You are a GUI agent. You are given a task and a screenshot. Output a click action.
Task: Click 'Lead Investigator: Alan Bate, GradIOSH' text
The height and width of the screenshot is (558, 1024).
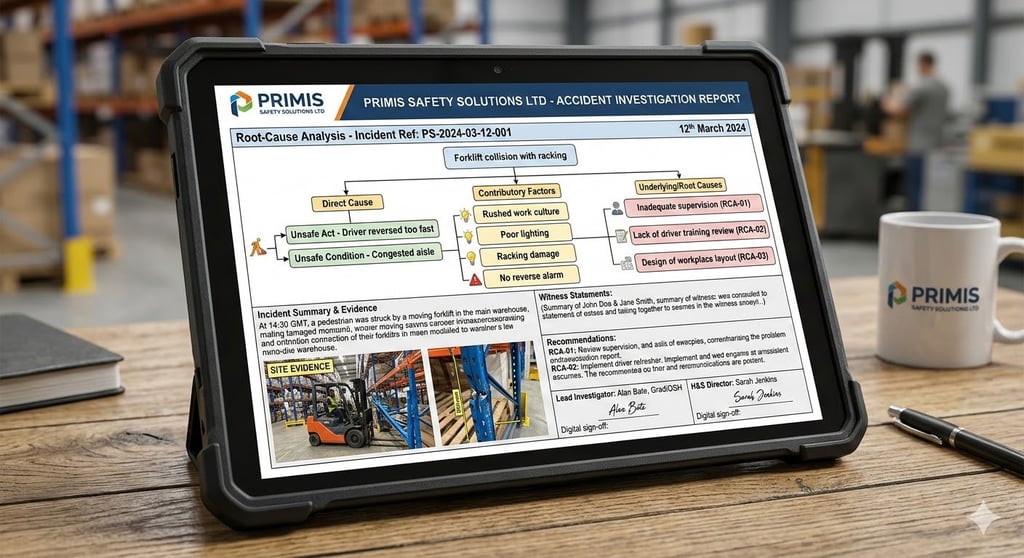[618, 392]
